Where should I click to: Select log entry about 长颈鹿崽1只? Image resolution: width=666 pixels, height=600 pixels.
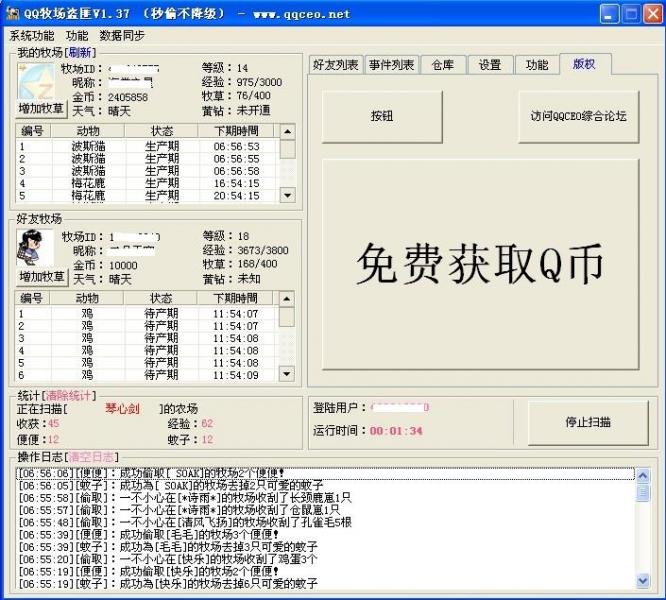[326, 498]
